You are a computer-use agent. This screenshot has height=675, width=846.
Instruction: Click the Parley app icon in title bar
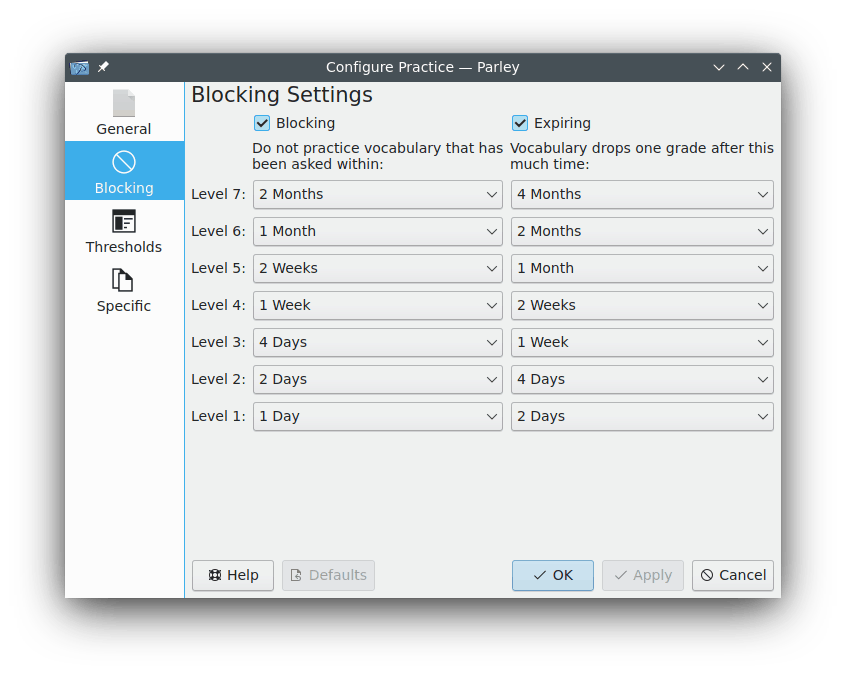pos(80,67)
